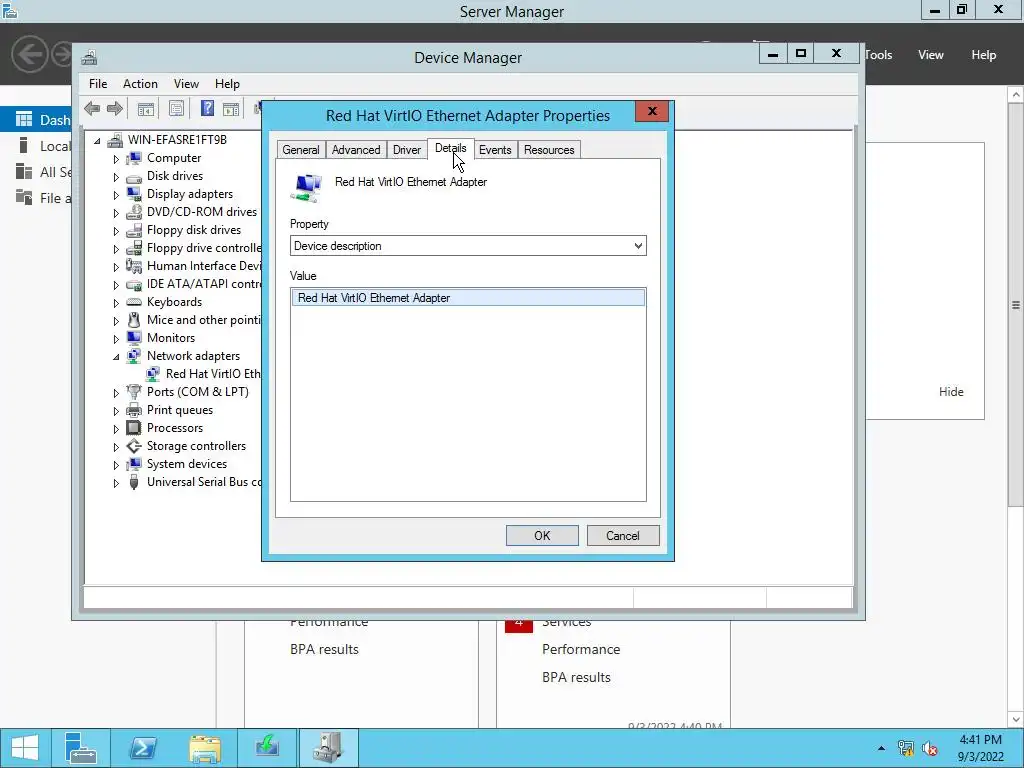Open Device Manager taskbar button
Viewport: 1024px width, 768px height.
click(x=328, y=748)
